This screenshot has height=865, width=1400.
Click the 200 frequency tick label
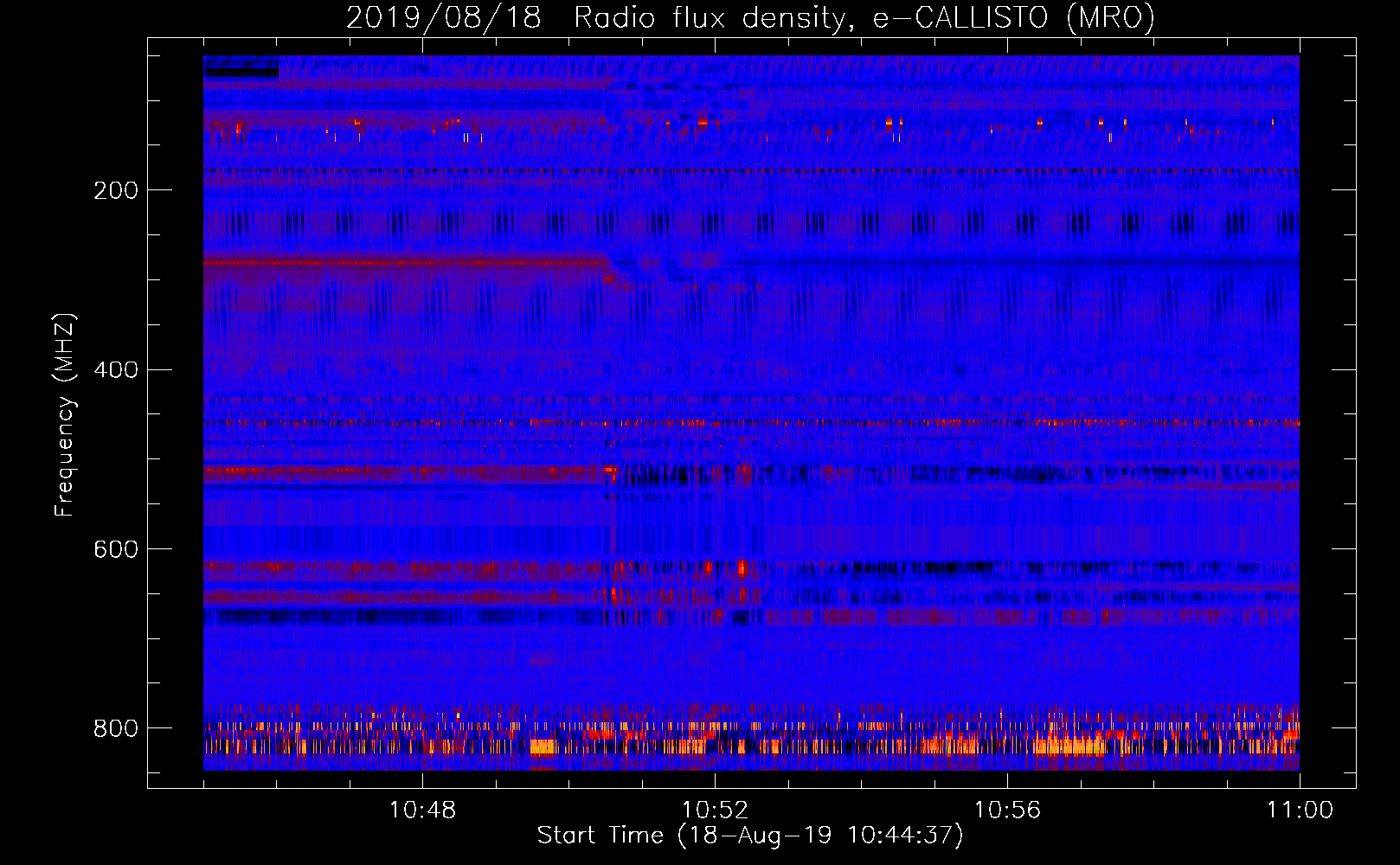(x=116, y=190)
